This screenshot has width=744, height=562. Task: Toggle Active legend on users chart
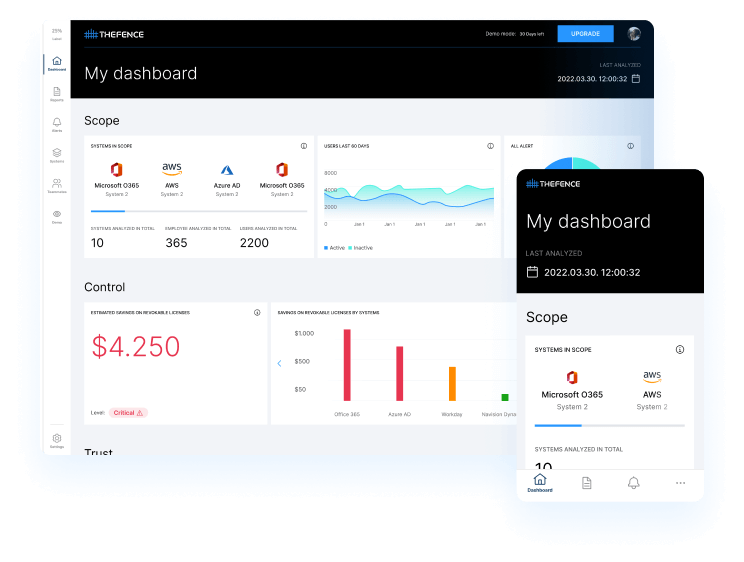point(335,248)
